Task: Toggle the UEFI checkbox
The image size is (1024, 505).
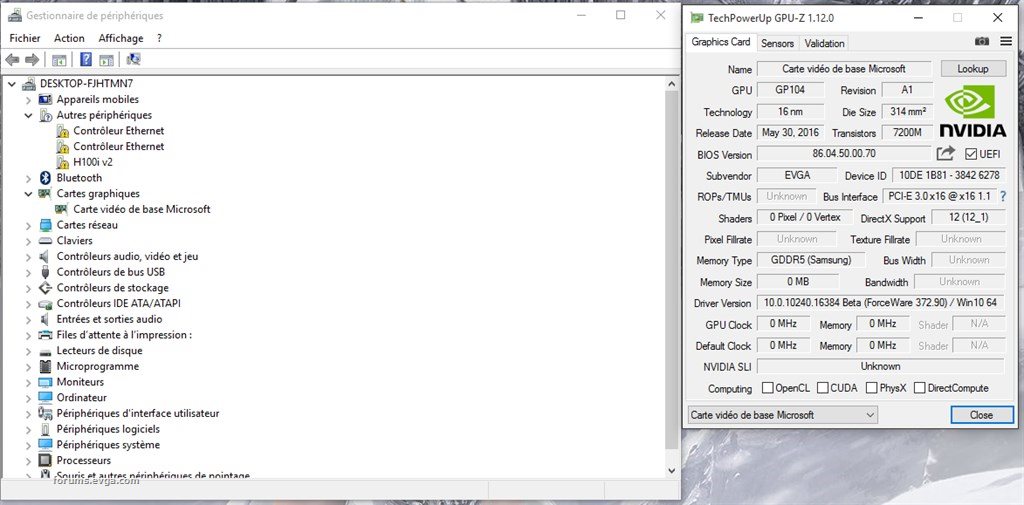Action: click(970, 154)
